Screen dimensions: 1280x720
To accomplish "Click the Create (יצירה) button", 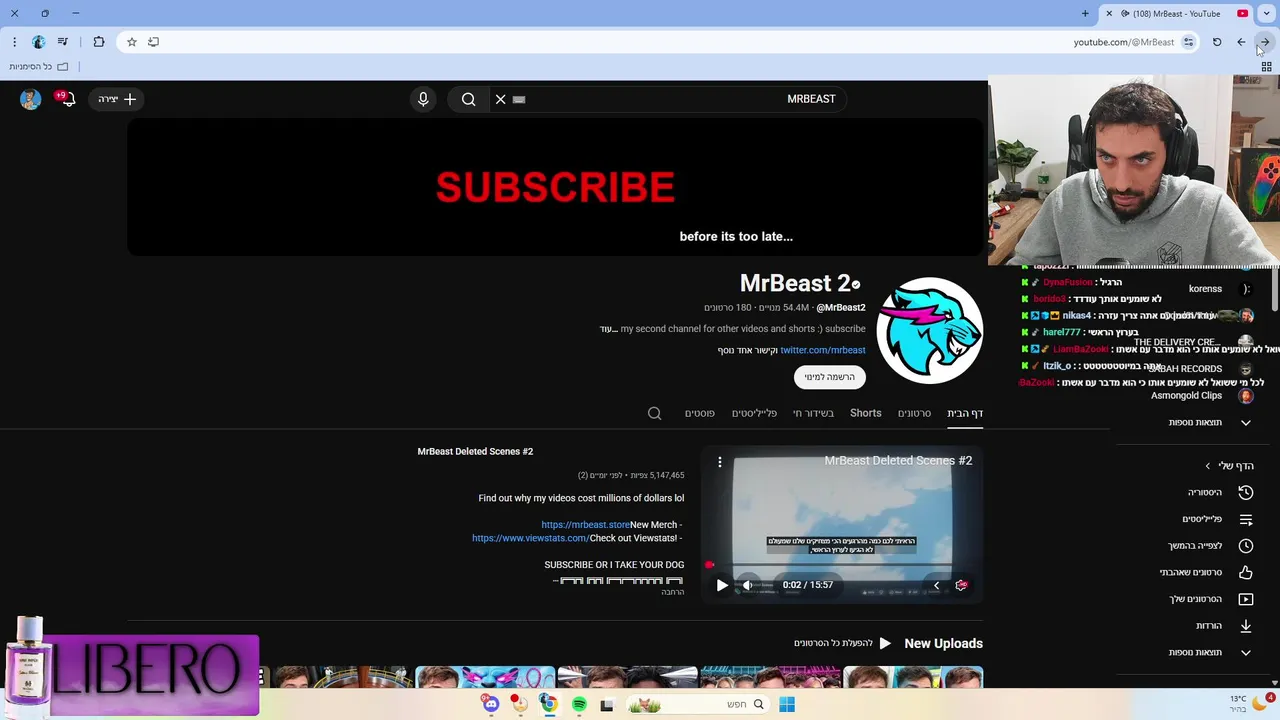I will click(x=116, y=99).
